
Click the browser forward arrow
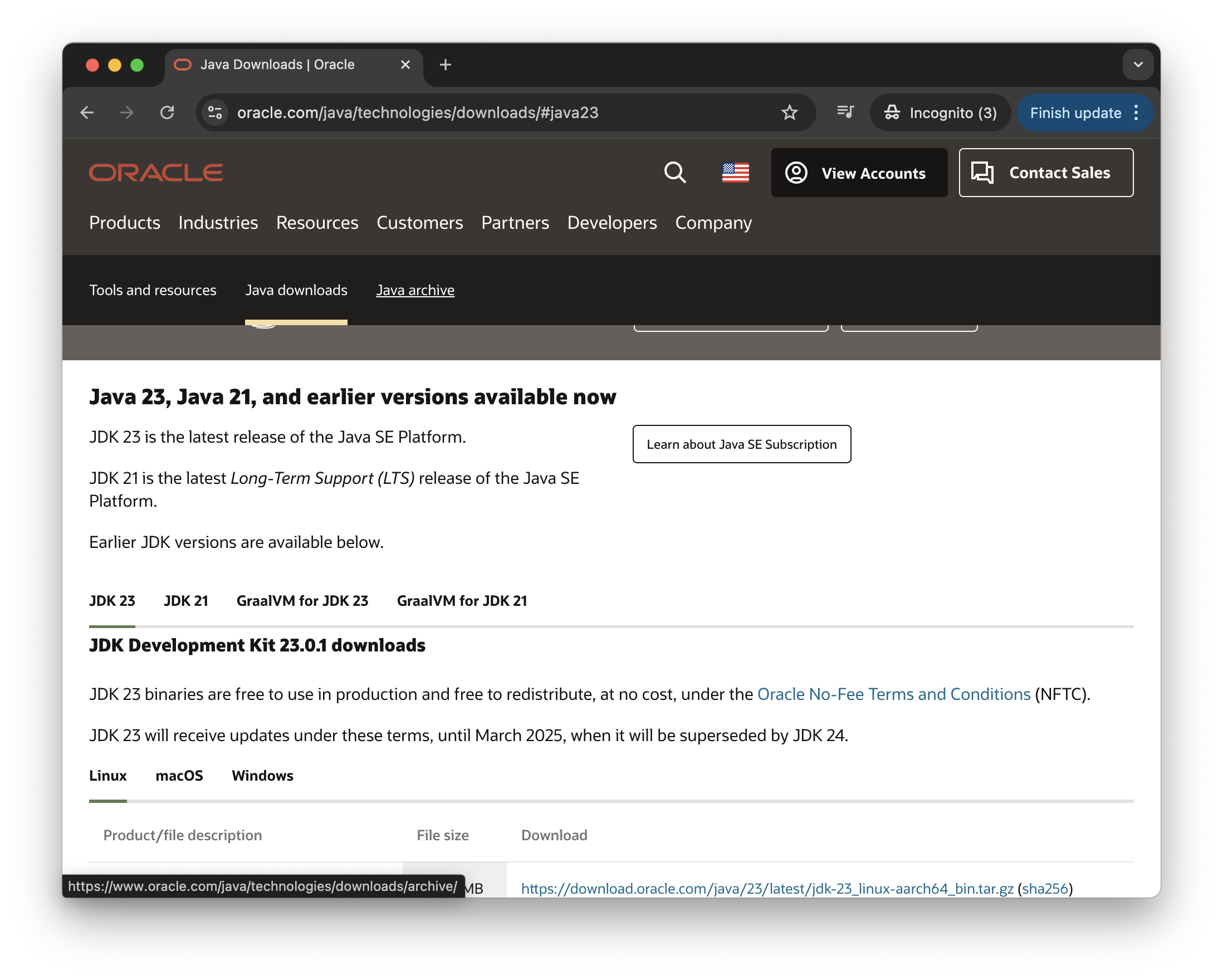coord(126,112)
